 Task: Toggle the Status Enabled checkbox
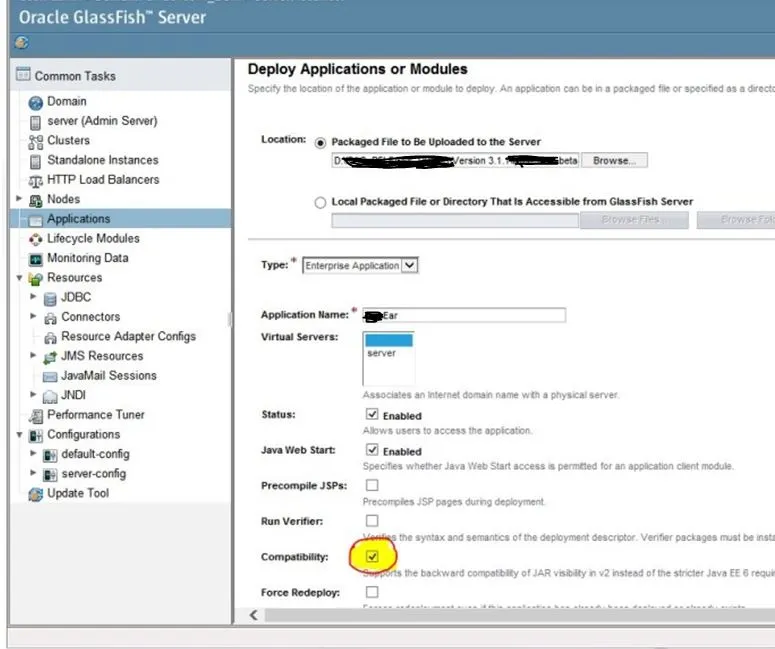372,414
